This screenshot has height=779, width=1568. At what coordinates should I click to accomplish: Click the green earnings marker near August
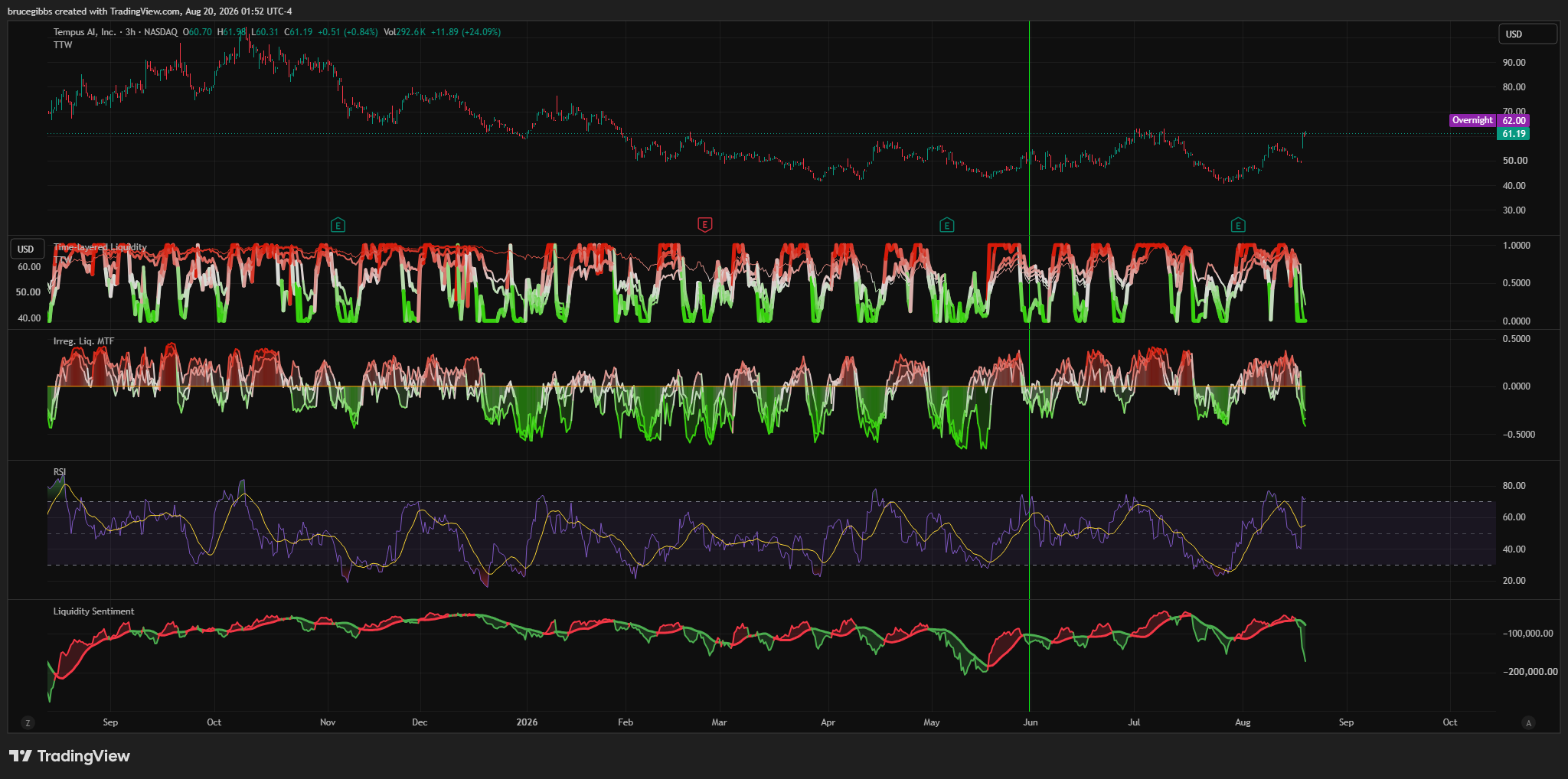pos(1238,225)
